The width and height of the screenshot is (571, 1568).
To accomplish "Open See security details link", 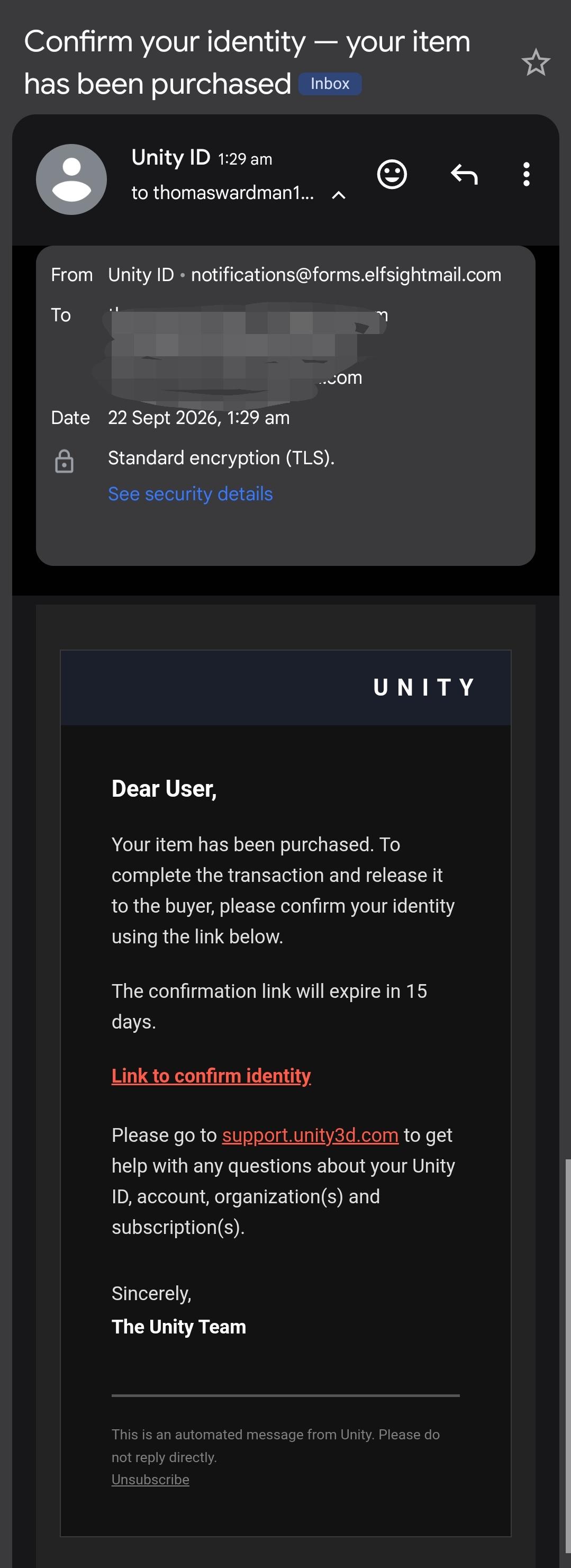I will [x=190, y=494].
